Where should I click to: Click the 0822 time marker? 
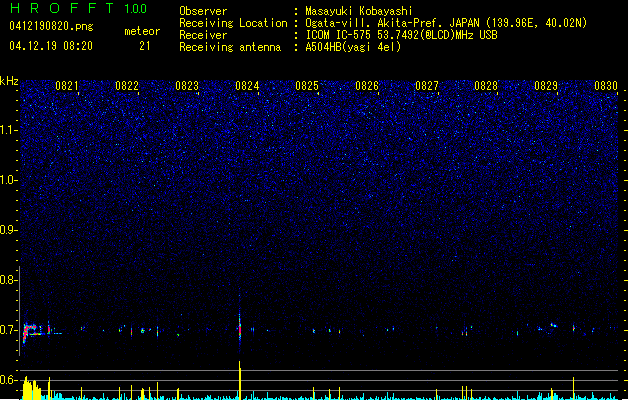tap(127, 86)
